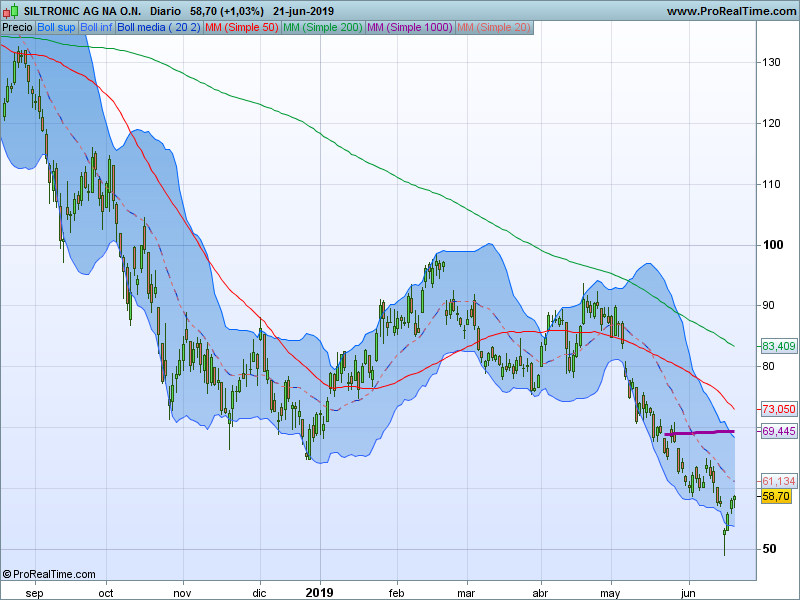Click the 83,409 green price label
Image resolution: width=800 pixels, height=600 pixels.
tap(779, 346)
